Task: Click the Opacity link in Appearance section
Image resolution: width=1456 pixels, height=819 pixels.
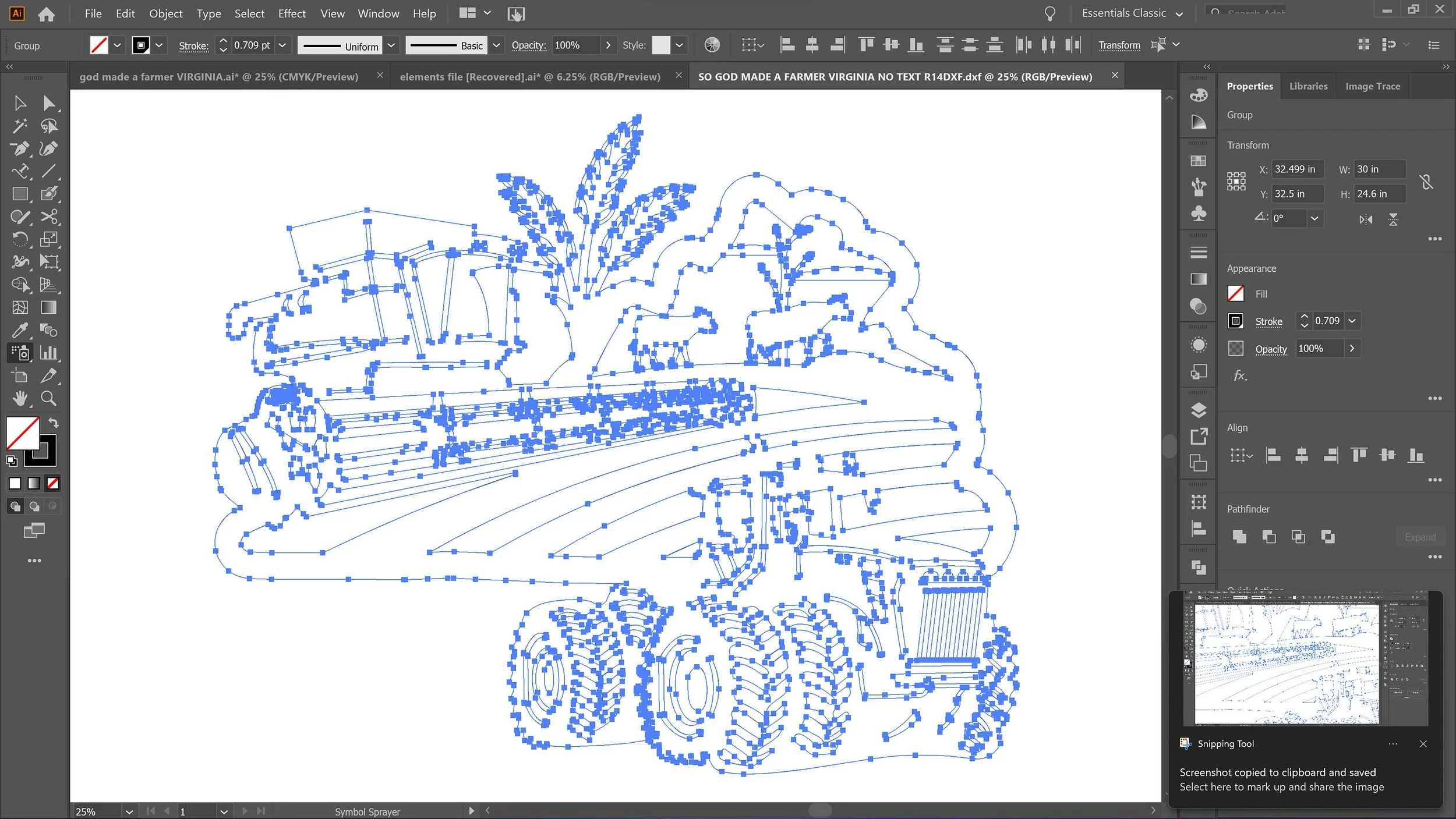Action: [x=1271, y=349]
